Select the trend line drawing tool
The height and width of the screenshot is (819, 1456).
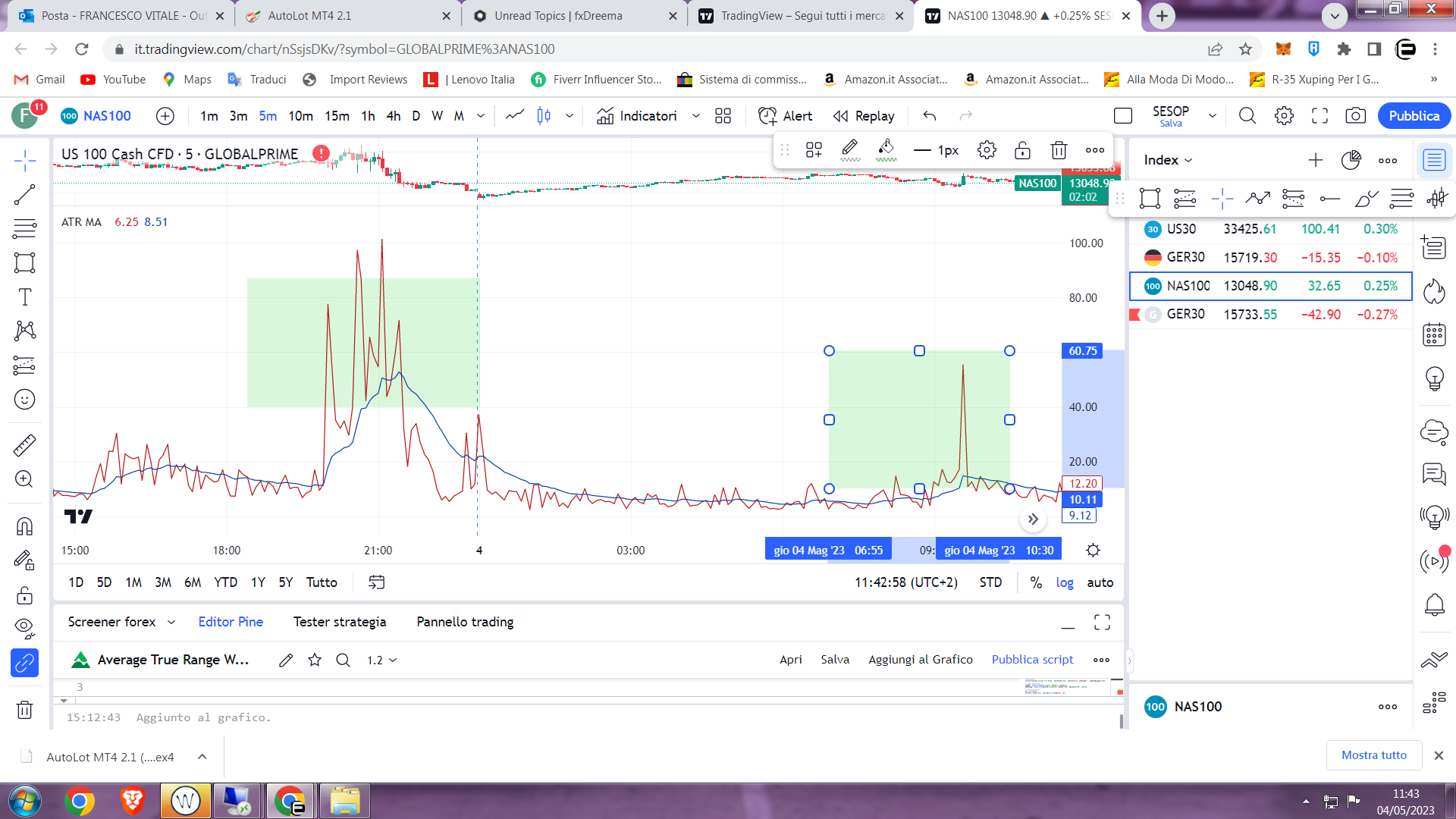(x=25, y=195)
